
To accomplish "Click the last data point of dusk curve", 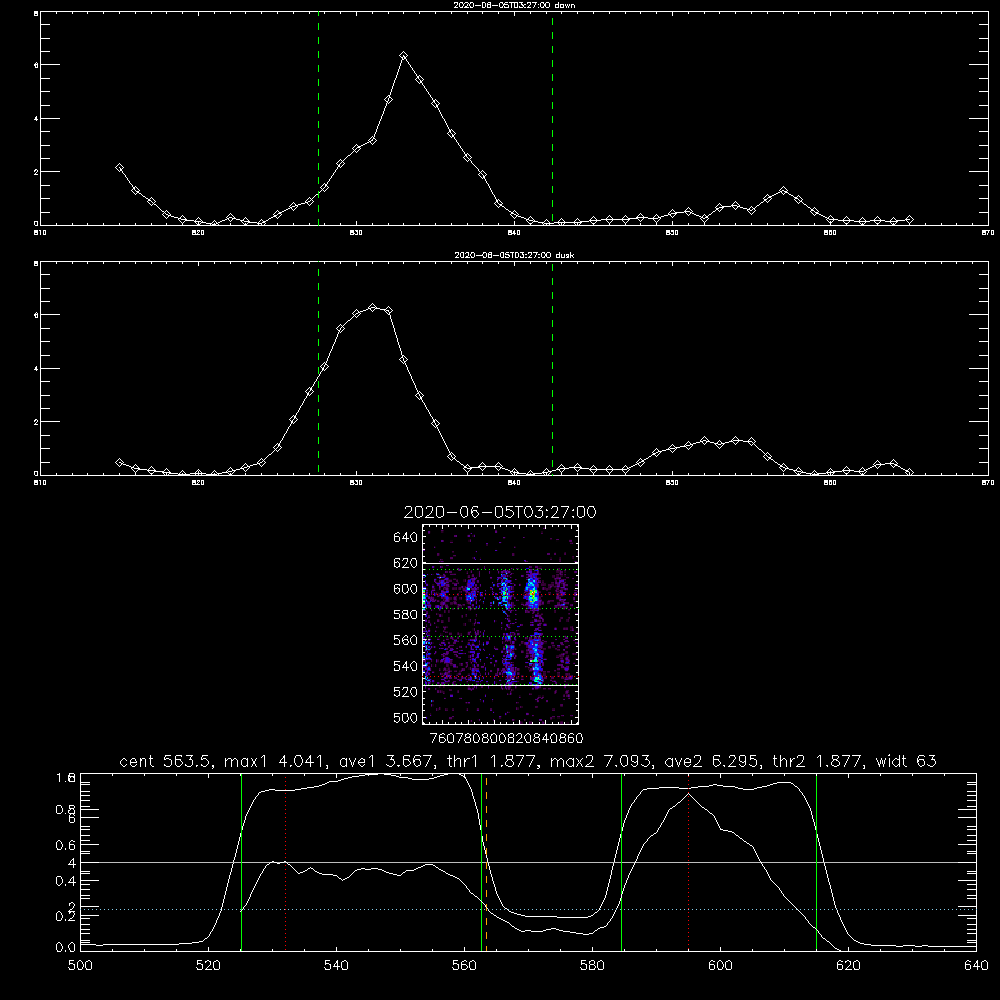I will [x=909, y=472].
